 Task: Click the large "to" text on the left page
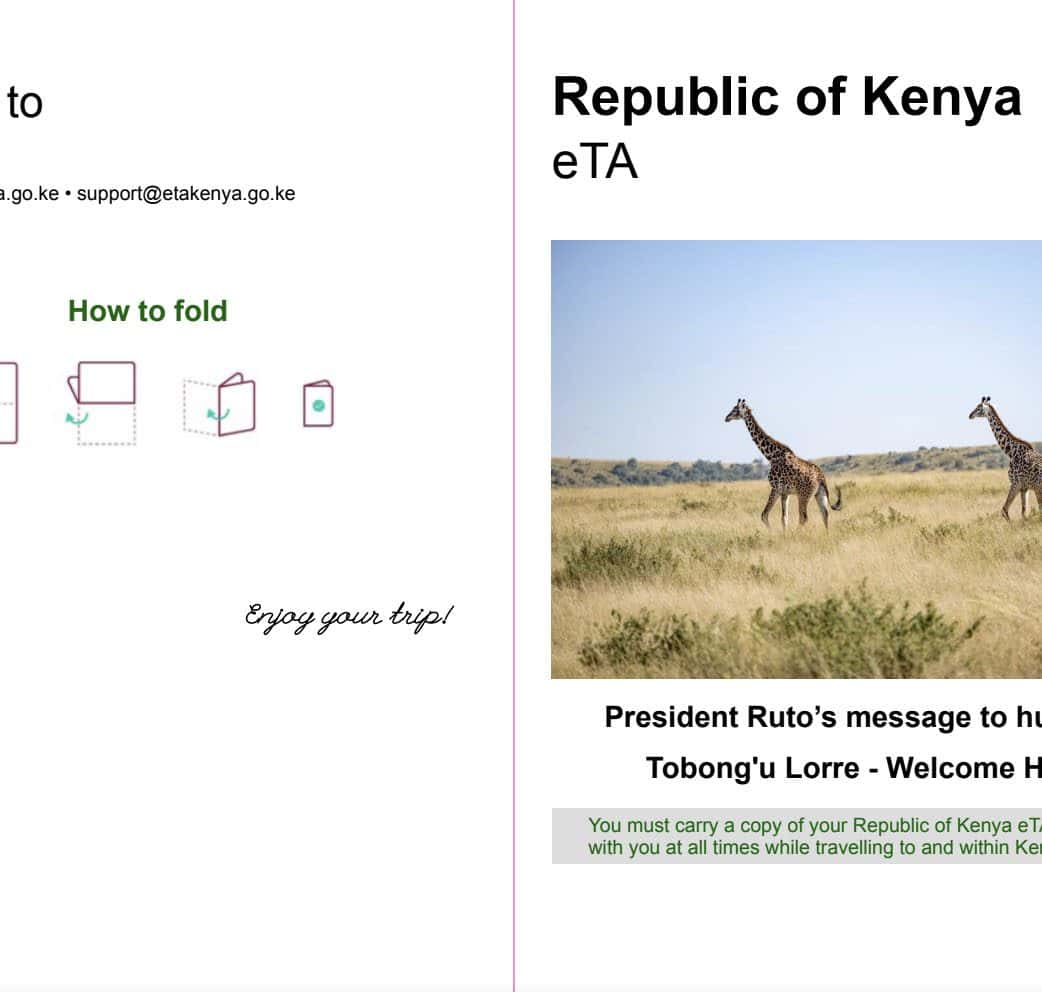click(24, 103)
